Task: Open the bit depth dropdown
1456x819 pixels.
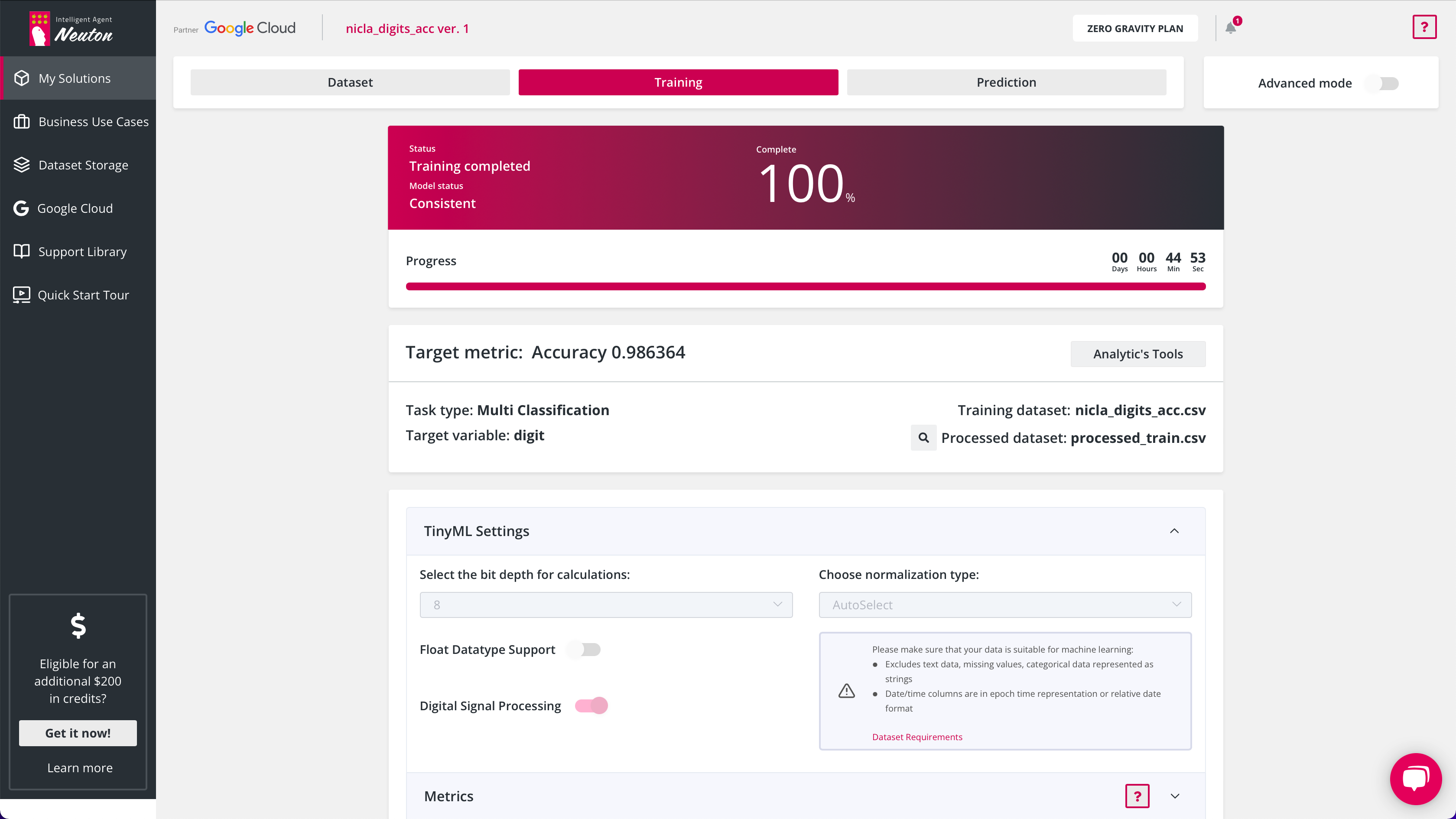Action: point(606,605)
